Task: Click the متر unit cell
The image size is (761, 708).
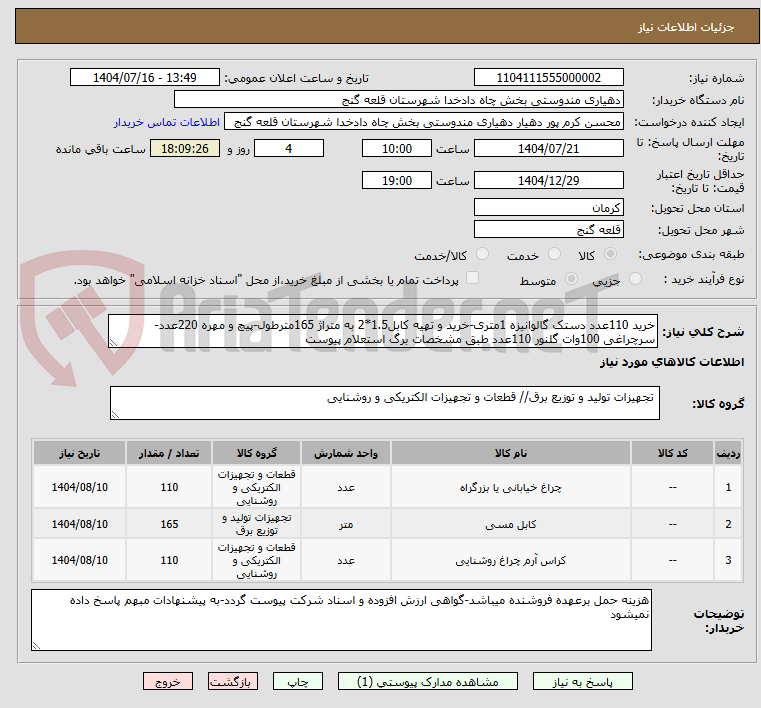Action: click(346, 524)
